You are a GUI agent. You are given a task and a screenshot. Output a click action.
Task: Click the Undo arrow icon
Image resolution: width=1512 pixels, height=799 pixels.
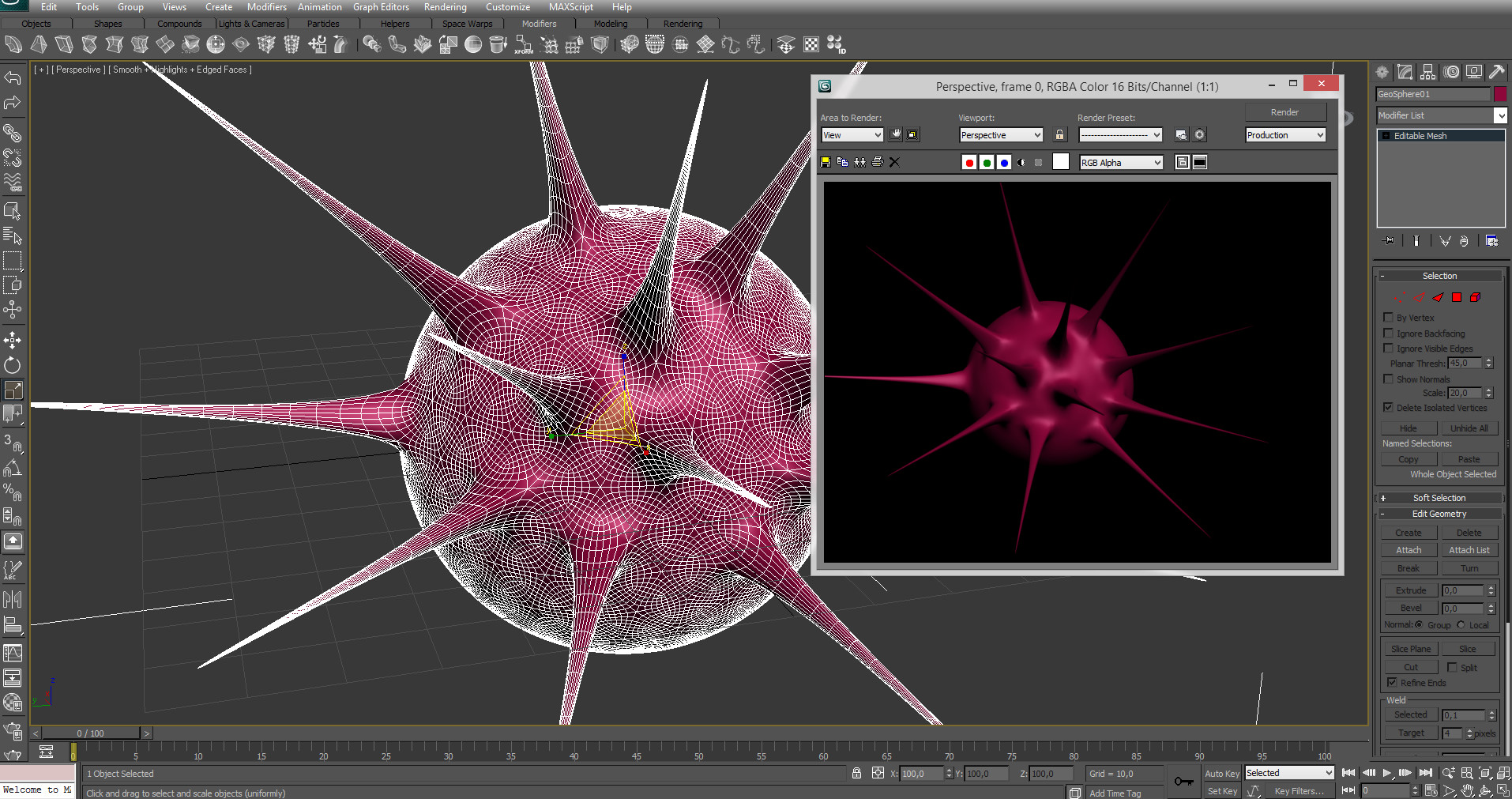(13, 77)
